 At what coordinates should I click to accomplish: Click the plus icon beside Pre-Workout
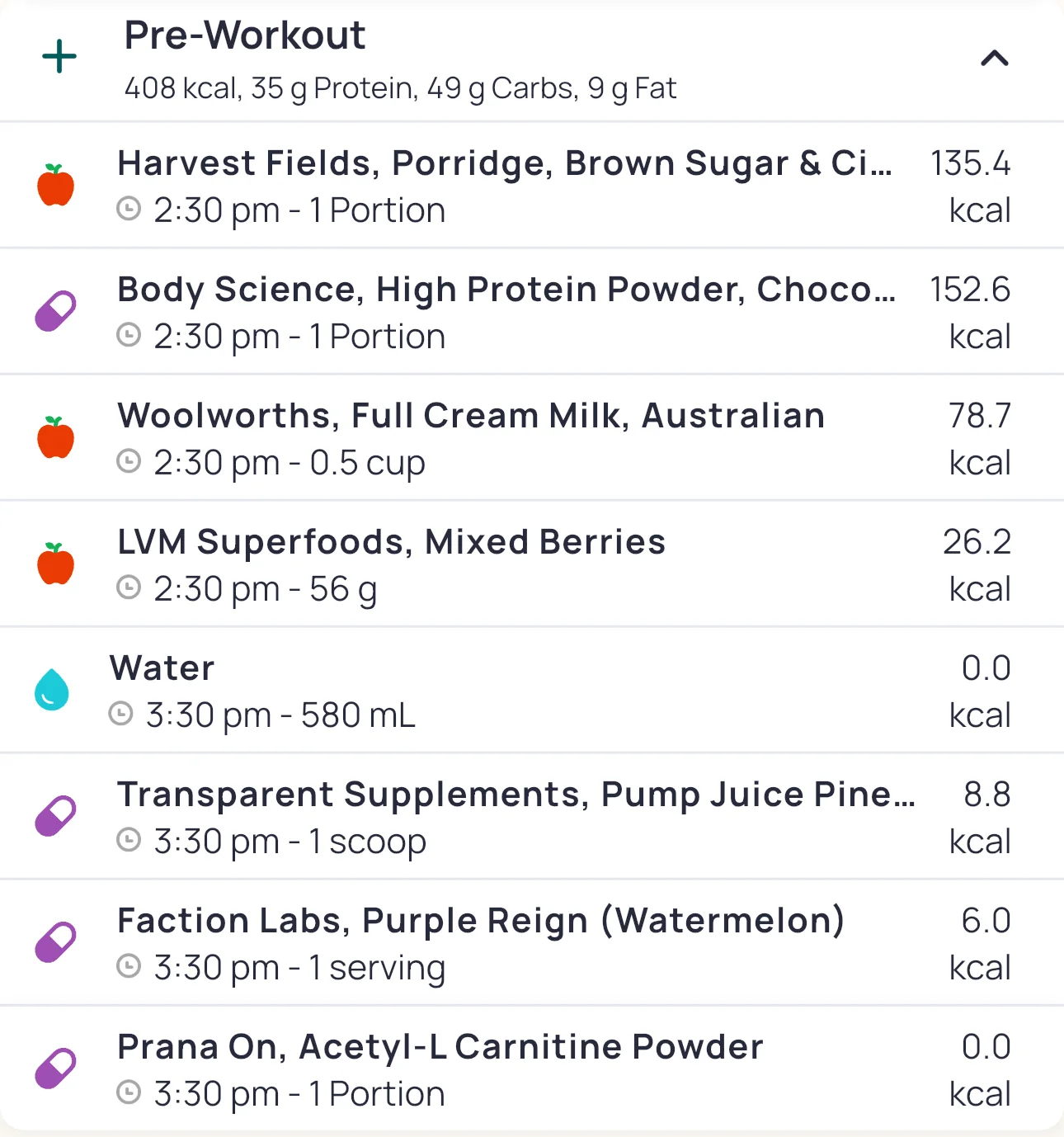[x=59, y=57]
